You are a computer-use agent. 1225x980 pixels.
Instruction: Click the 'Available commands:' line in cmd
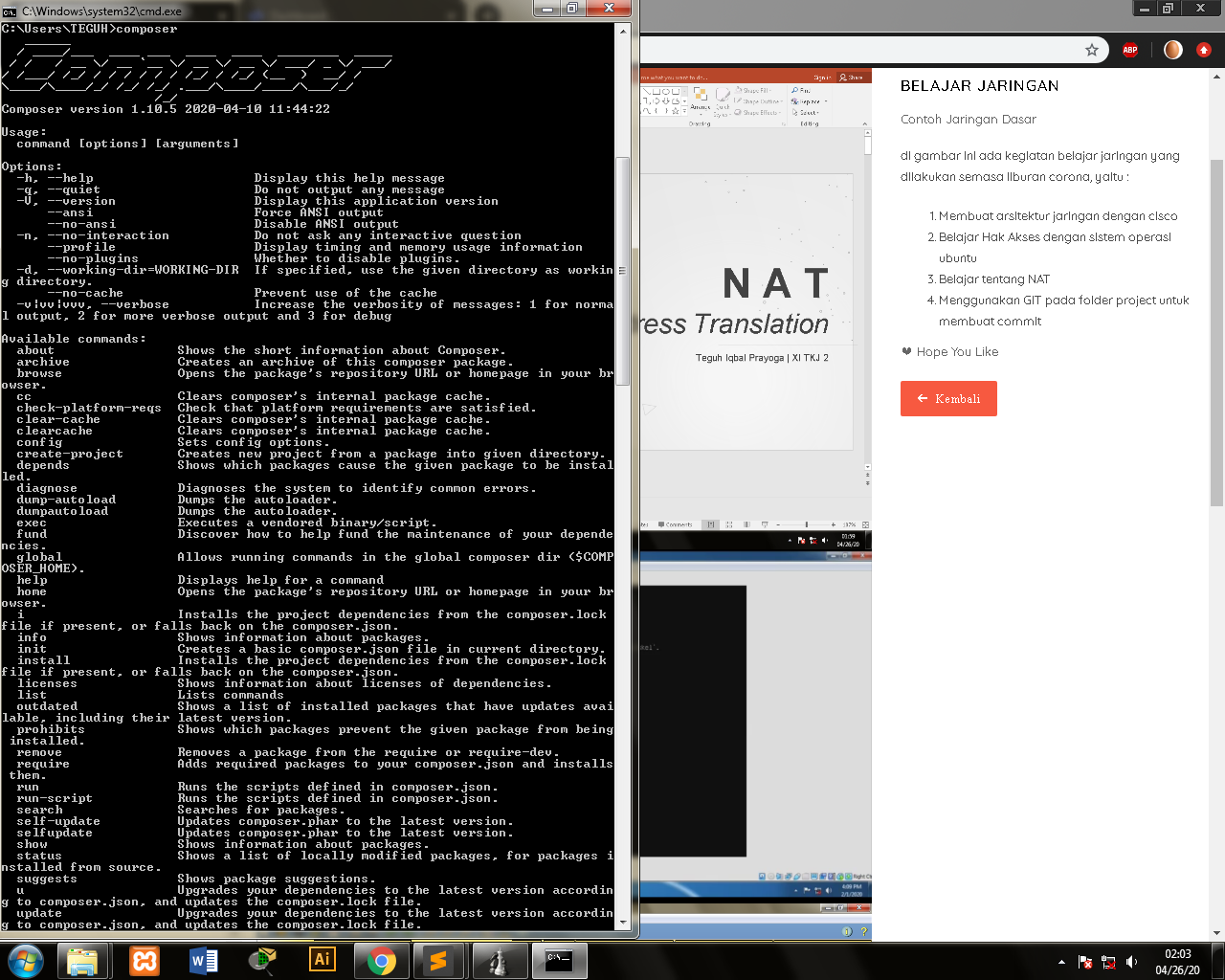coord(74,339)
